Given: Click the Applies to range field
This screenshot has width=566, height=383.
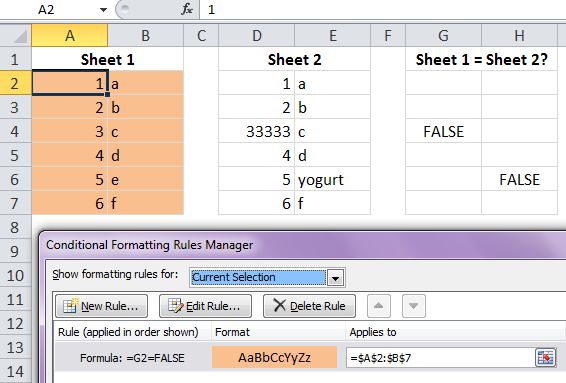Looking at the screenshot, I should pos(440,358).
